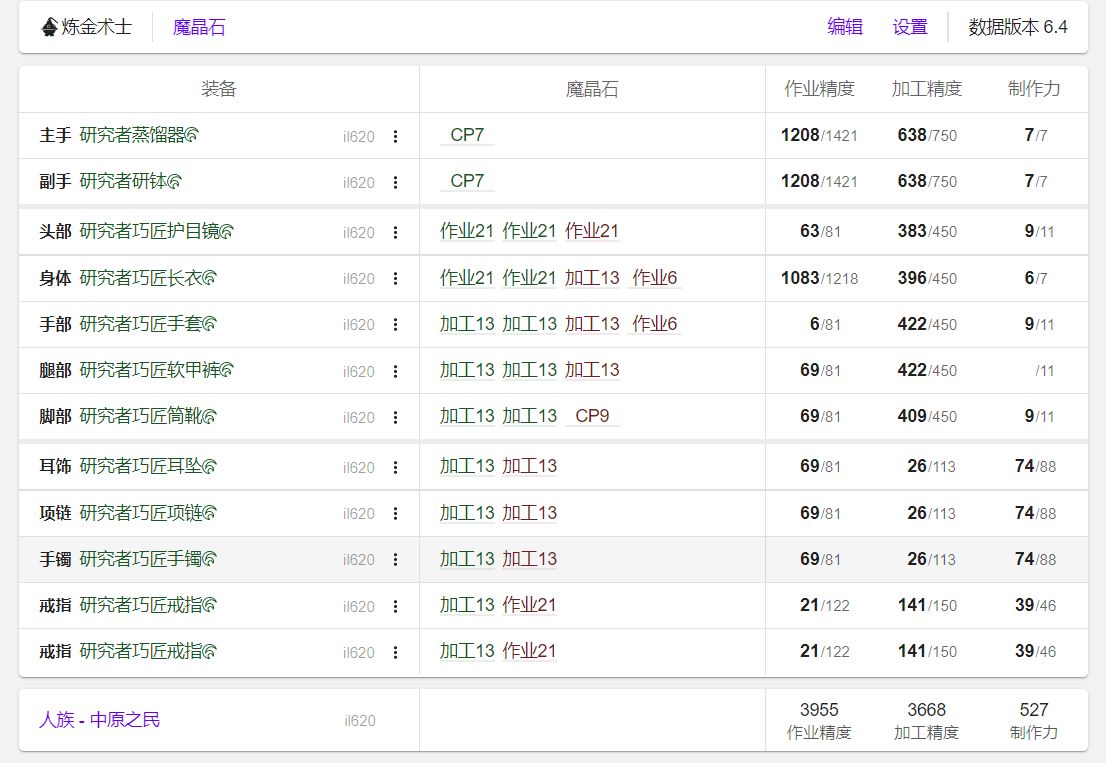Screen dimensions: 1106x763
Task: Select 人族 - 中原之民 race link
Action: 99,719
